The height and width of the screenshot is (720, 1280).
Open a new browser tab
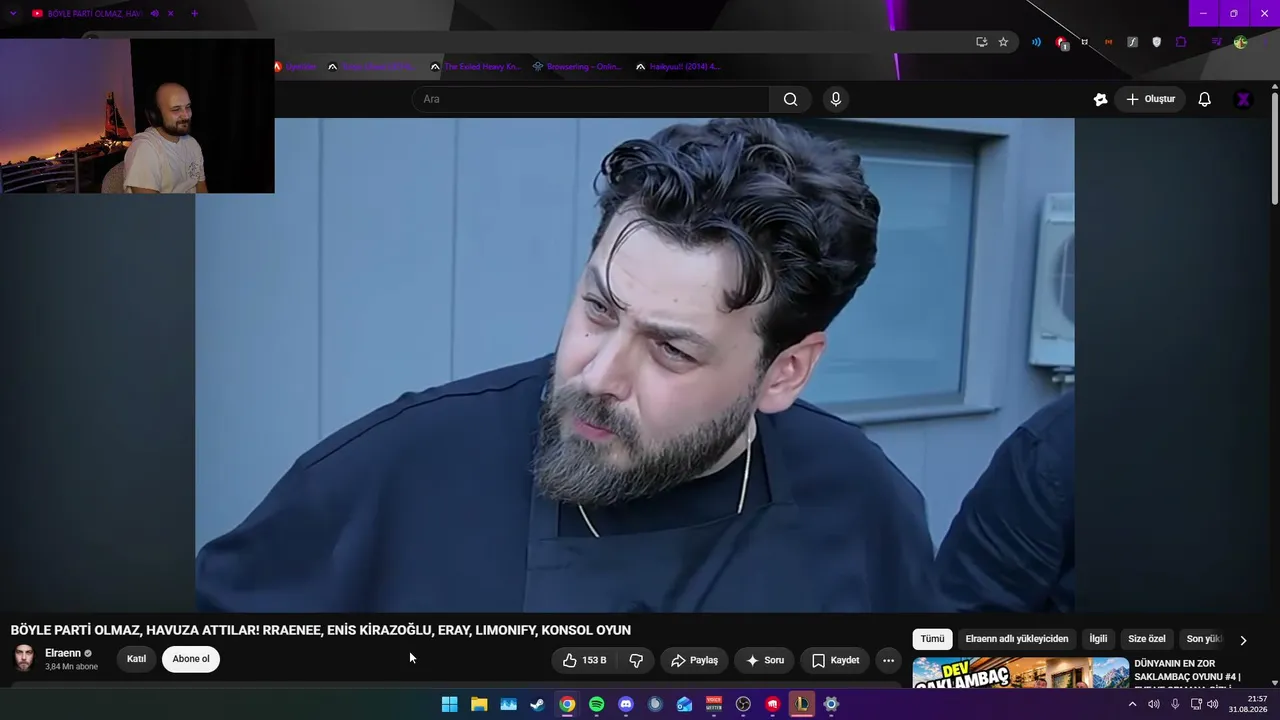coord(194,14)
